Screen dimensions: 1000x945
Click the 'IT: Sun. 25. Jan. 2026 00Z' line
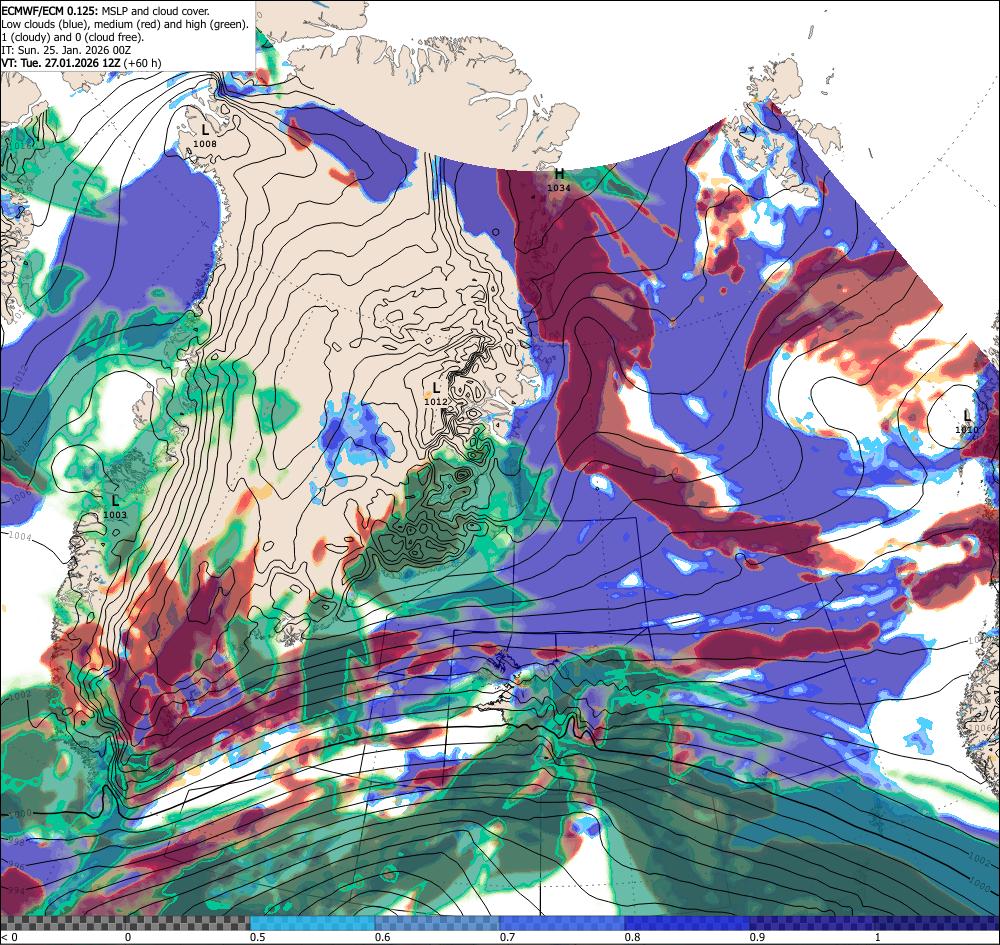(x=66, y=50)
